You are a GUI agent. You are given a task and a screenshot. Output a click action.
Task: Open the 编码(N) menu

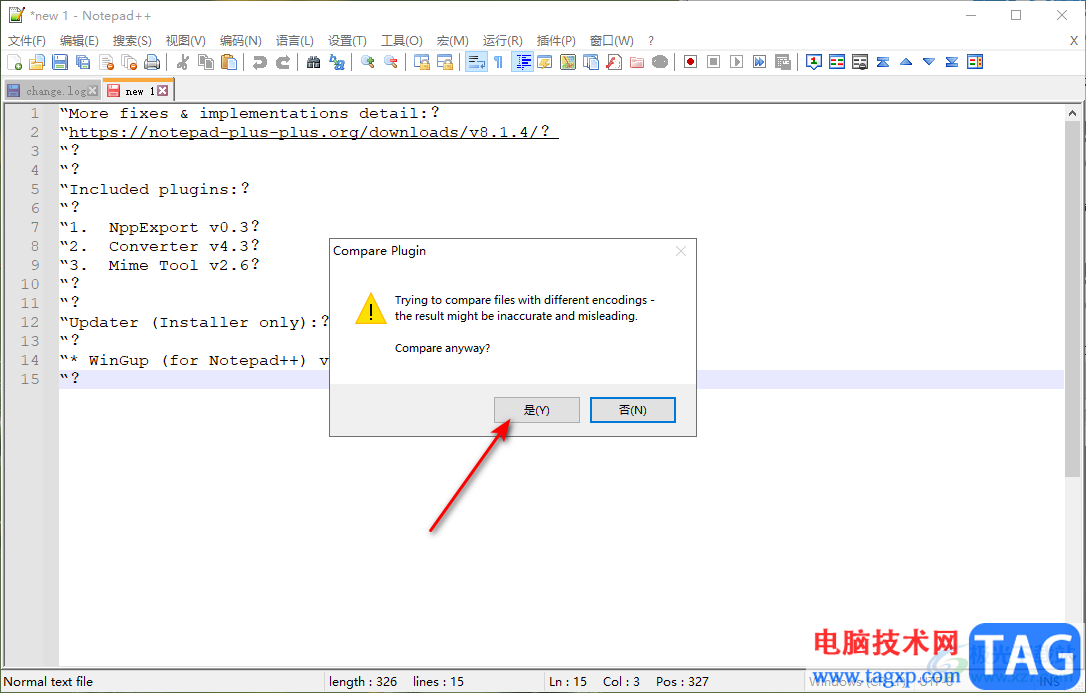[x=240, y=41]
